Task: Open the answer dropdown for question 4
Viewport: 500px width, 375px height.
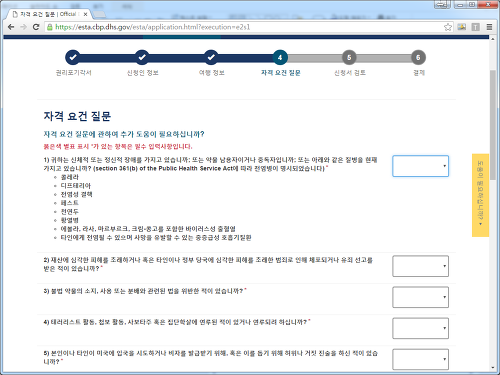Action: [x=420, y=328]
